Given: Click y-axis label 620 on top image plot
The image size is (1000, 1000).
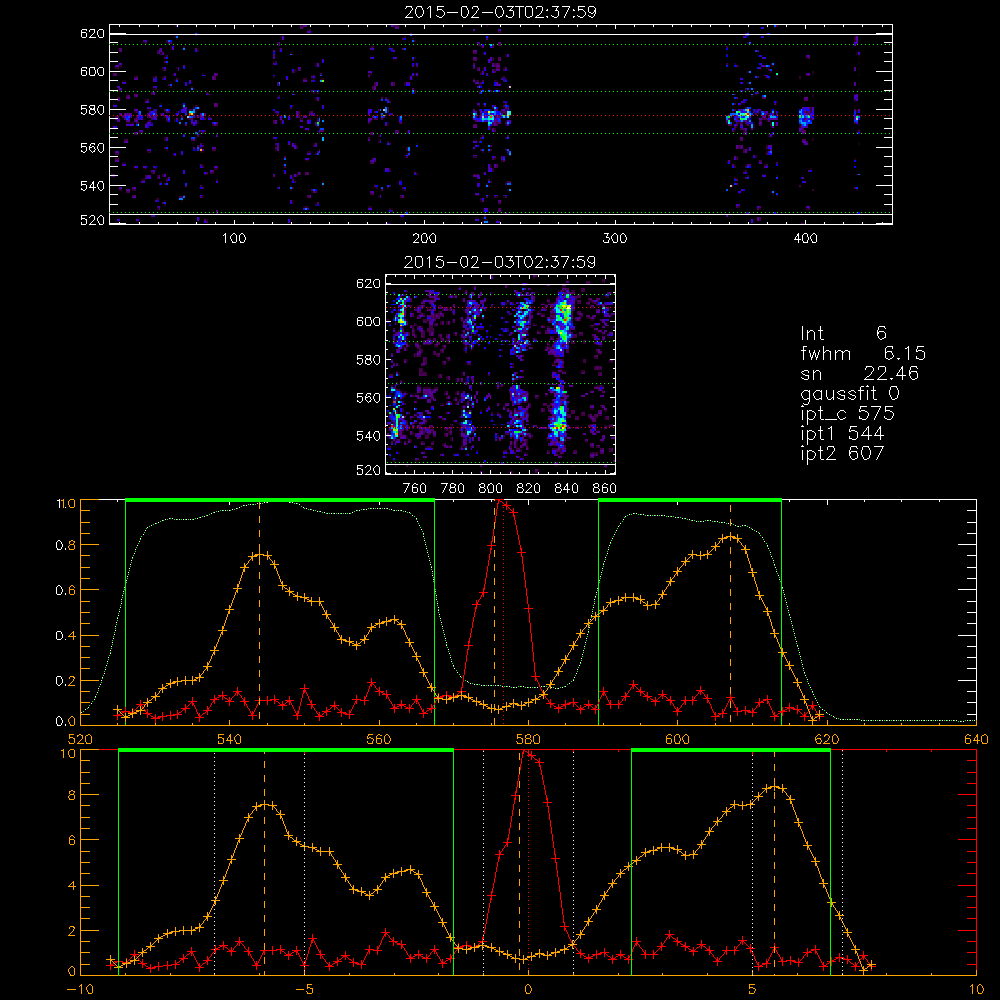Looking at the screenshot, I should (x=92, y=34).
